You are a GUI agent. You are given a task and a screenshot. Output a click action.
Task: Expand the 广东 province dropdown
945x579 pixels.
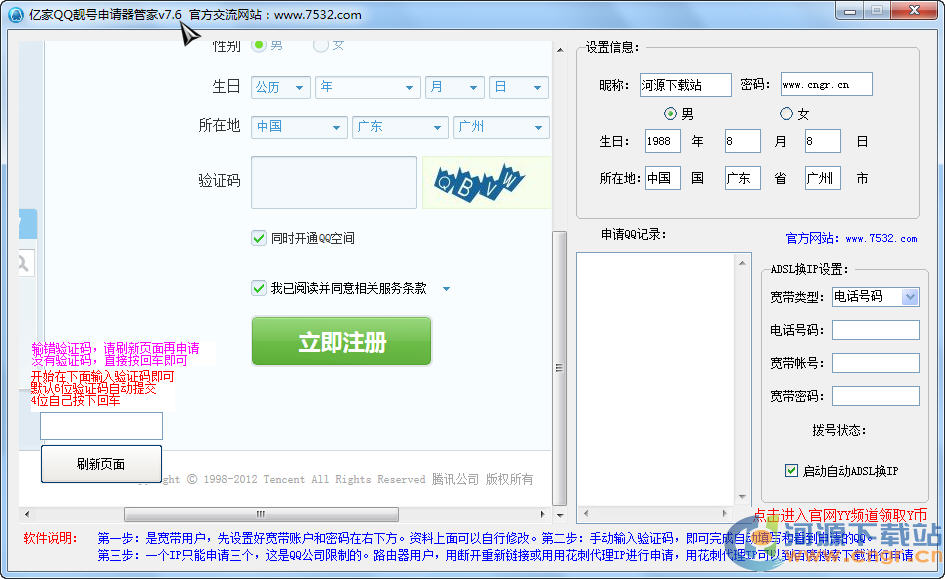[399, 127]
